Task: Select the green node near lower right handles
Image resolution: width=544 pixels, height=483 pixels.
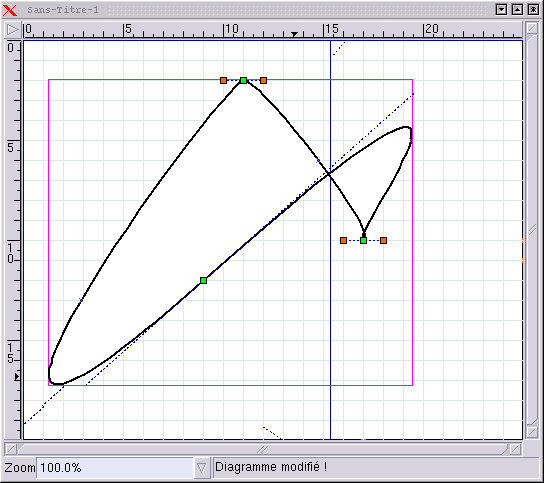Action: (x=364, y=240)
